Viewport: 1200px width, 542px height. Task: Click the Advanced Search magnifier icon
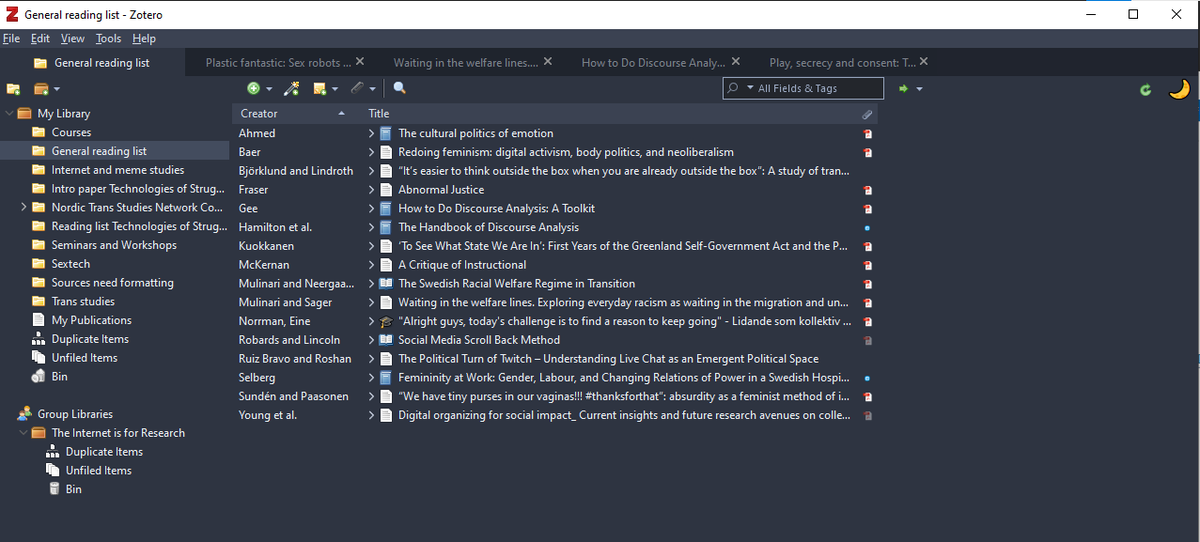tap(400, 88)
